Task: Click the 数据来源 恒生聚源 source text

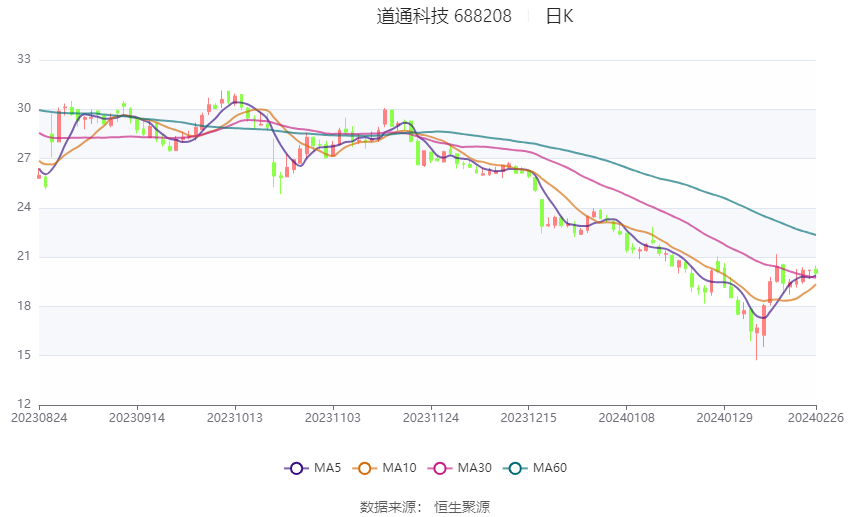Action: pyautogui.click(x=425, y=507)
